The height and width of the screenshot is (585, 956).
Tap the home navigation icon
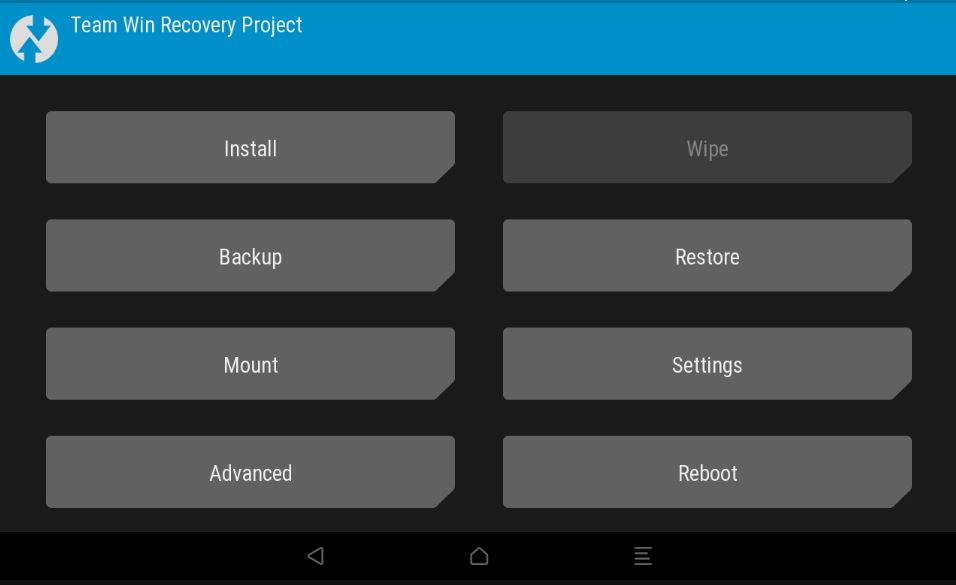coord(479,556)
